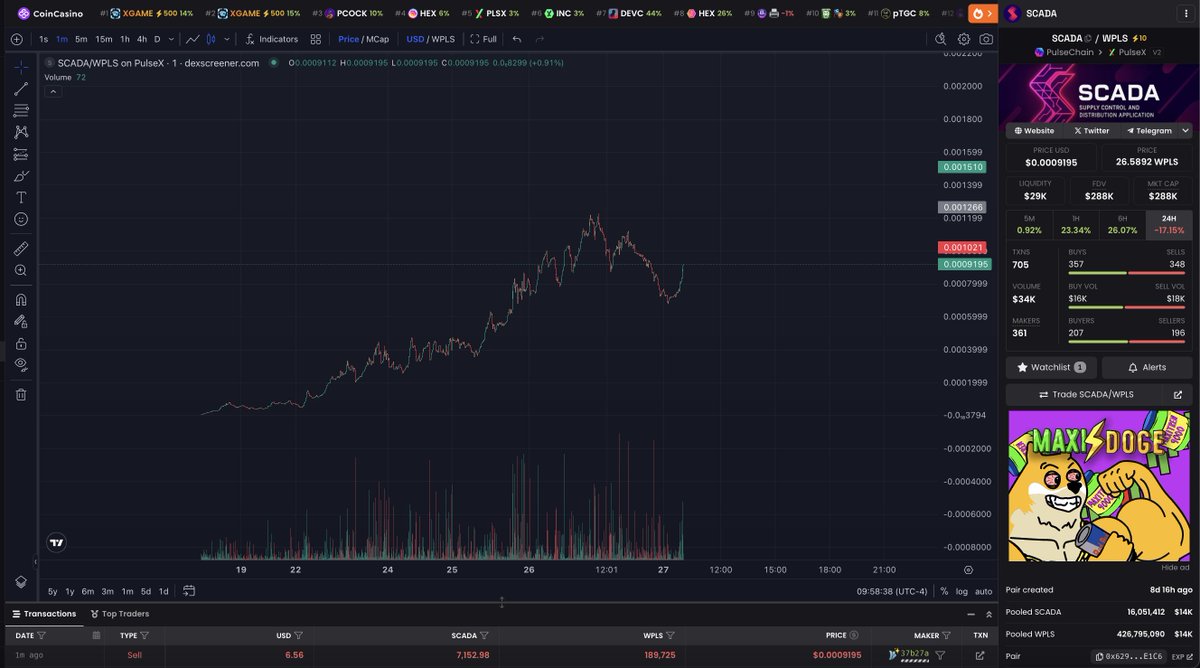1200x668 pixels.
Task: Open transaction link for the Sell row
Action: tap(980, 655)
